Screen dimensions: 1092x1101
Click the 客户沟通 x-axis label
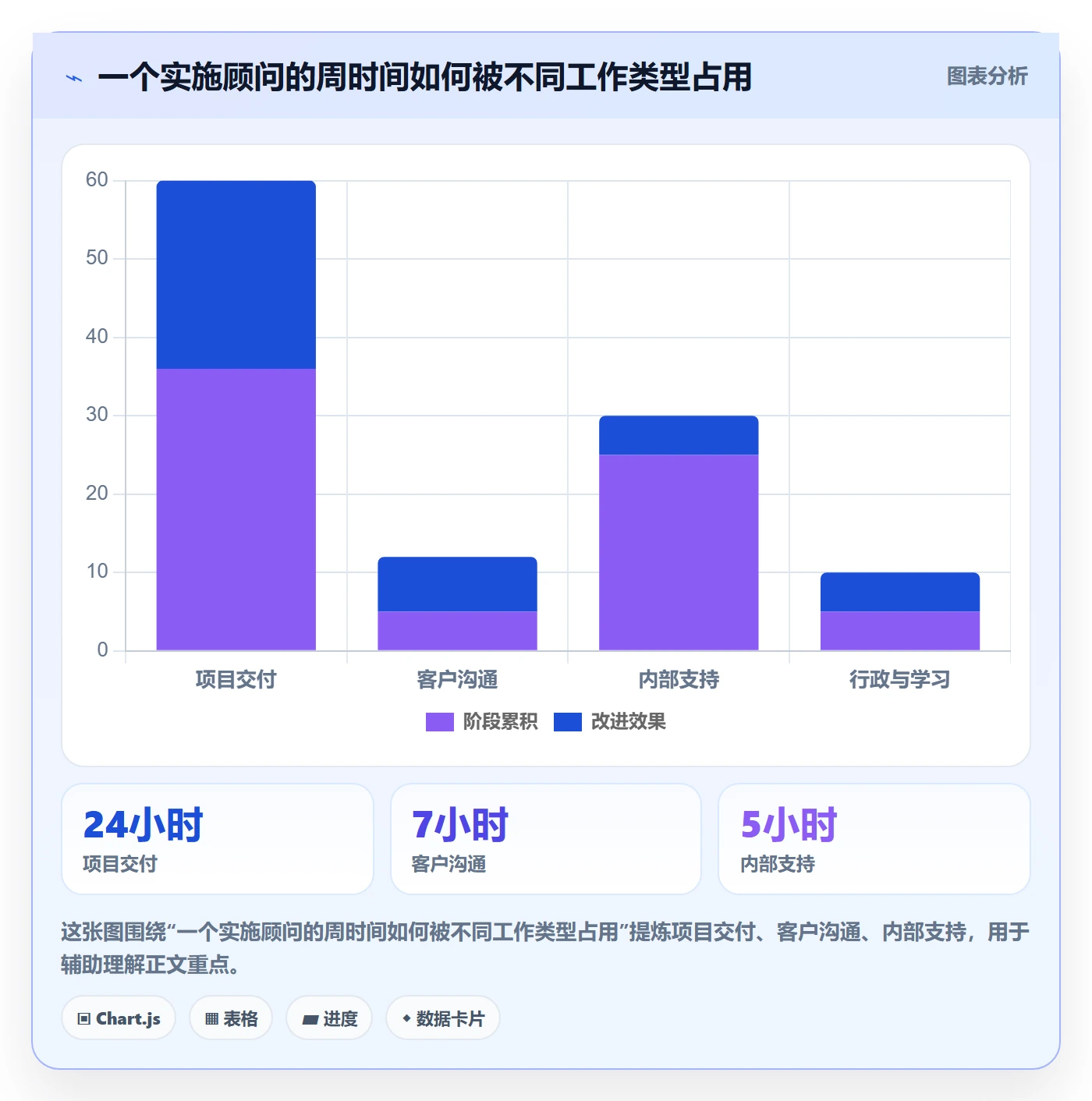(457, 679)
